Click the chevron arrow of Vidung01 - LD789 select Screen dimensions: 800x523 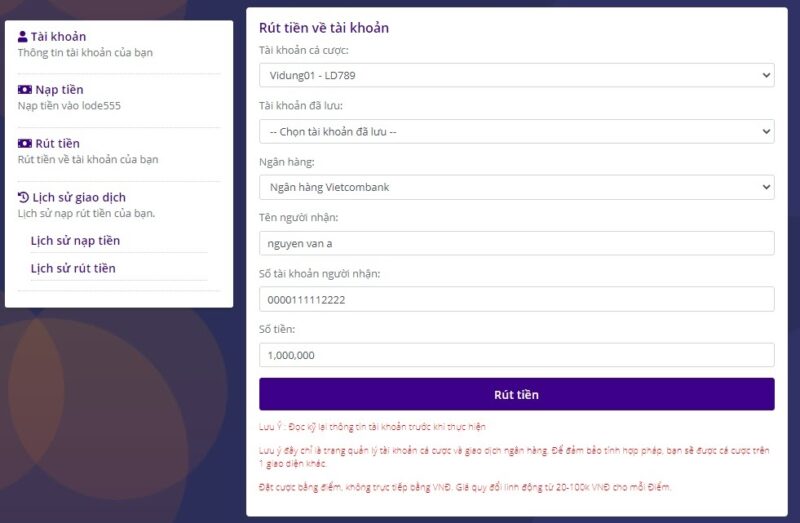coord(766,75)
